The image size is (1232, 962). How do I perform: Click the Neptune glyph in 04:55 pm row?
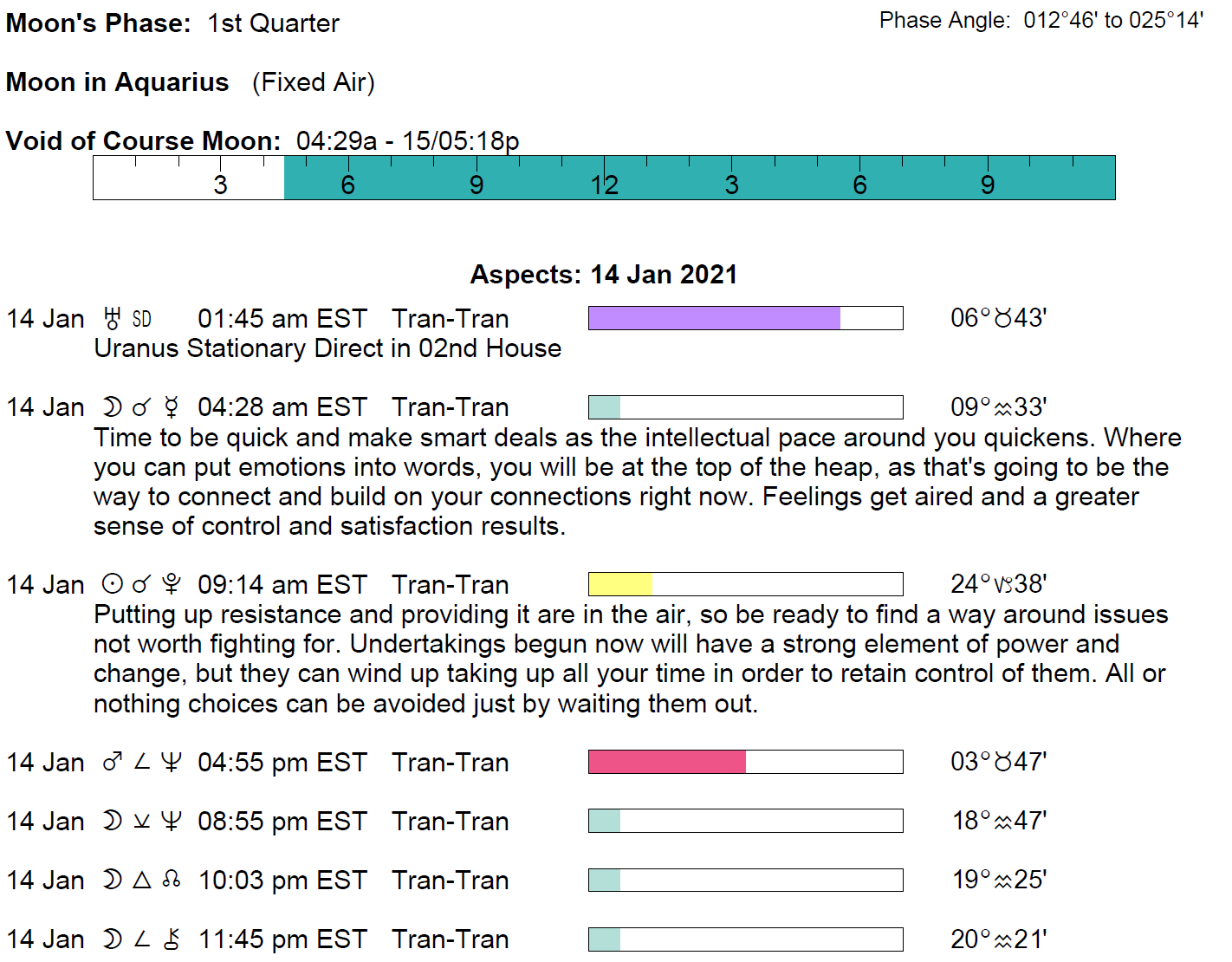pyautogui.click(x=172, y=763)
